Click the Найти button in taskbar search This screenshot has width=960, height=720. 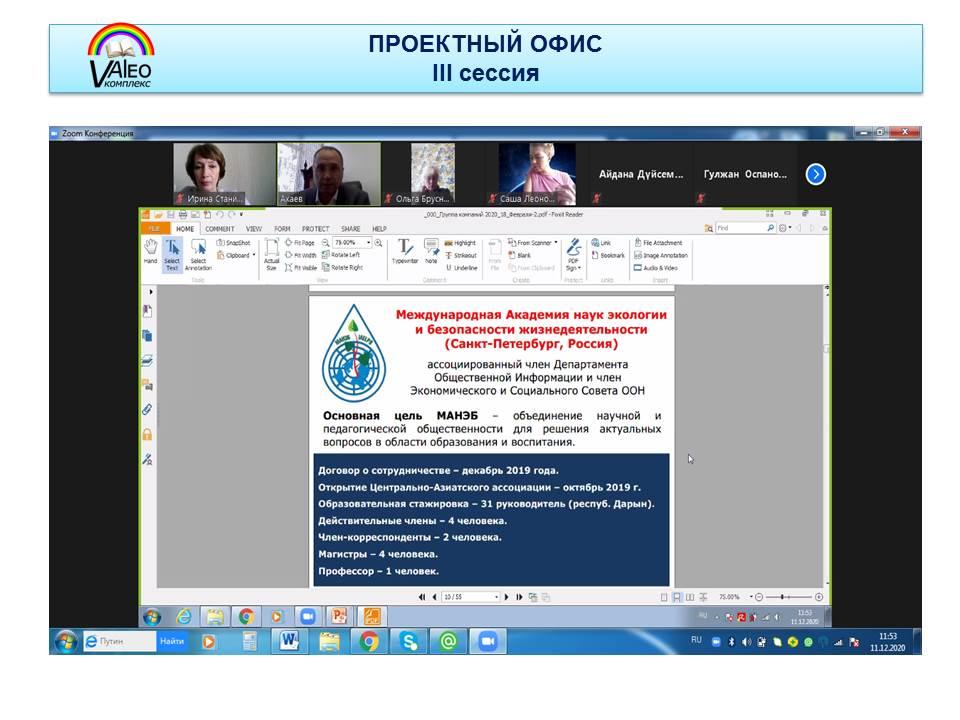click(x=172, y=641)
